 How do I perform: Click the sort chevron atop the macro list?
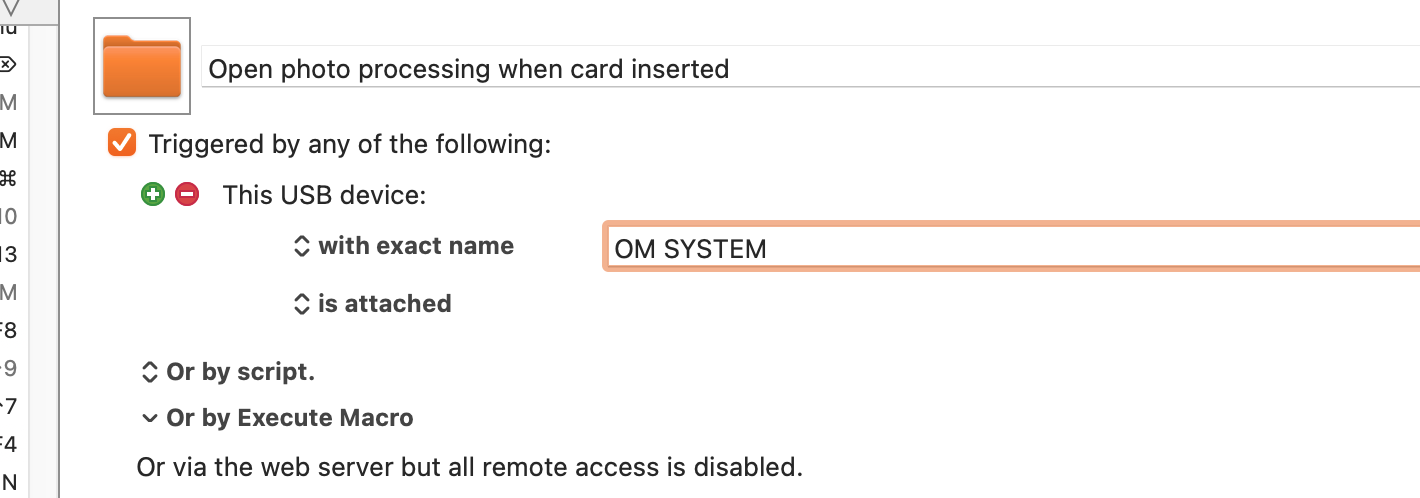pos(11,7)
